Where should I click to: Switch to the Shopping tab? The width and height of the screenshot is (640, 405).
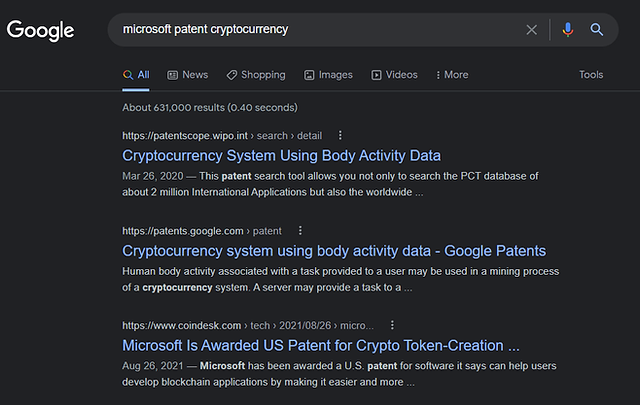coord(256,75)
